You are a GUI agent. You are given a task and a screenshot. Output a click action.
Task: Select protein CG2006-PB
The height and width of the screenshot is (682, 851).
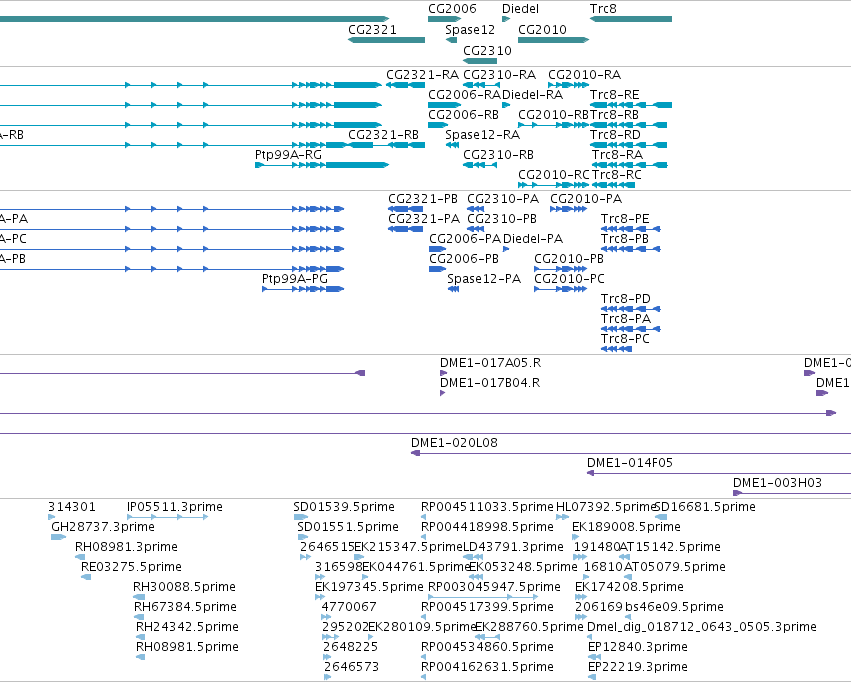[x=437, y=269]
